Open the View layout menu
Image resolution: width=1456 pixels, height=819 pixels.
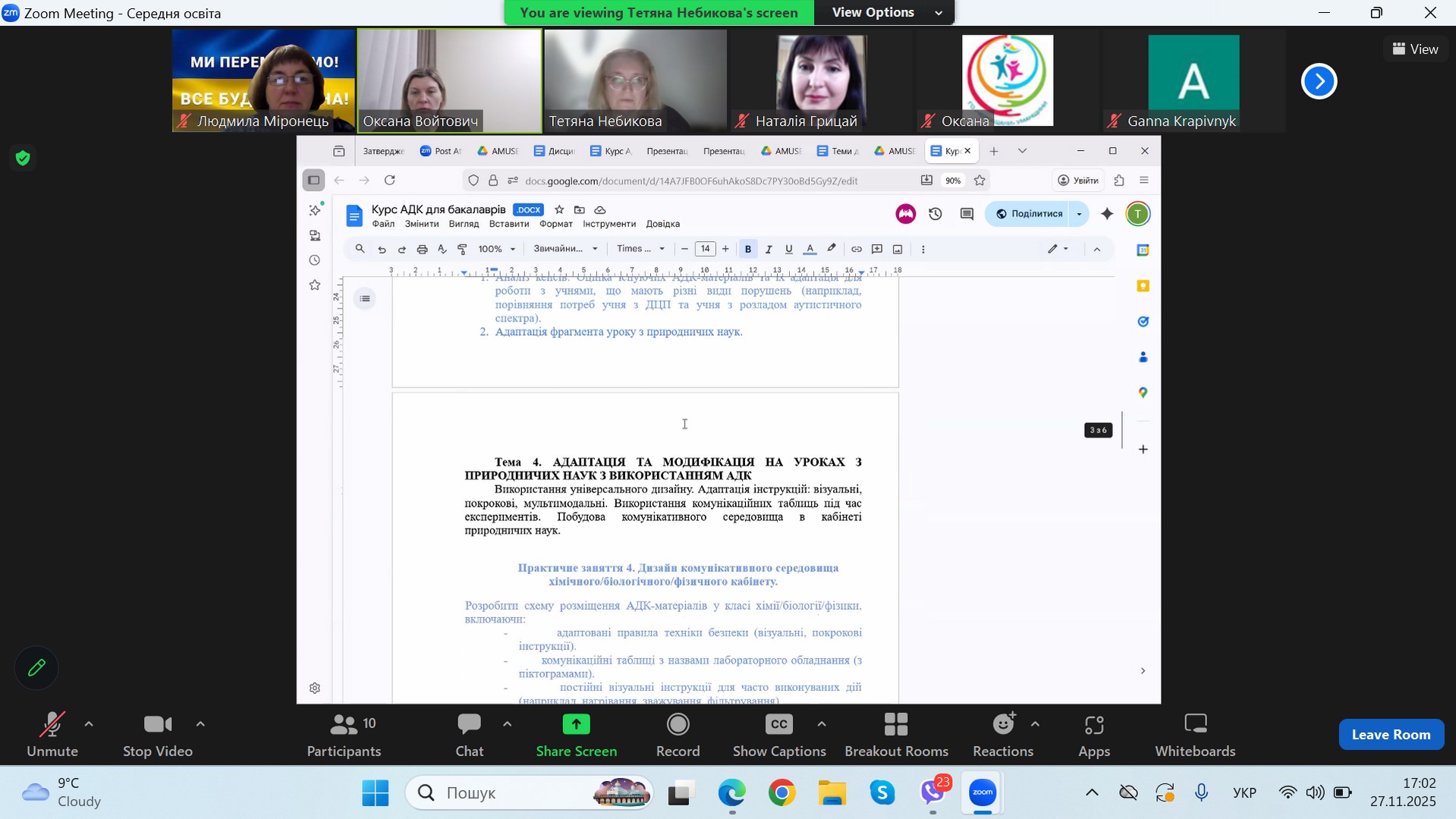(x=1416, y=49)
